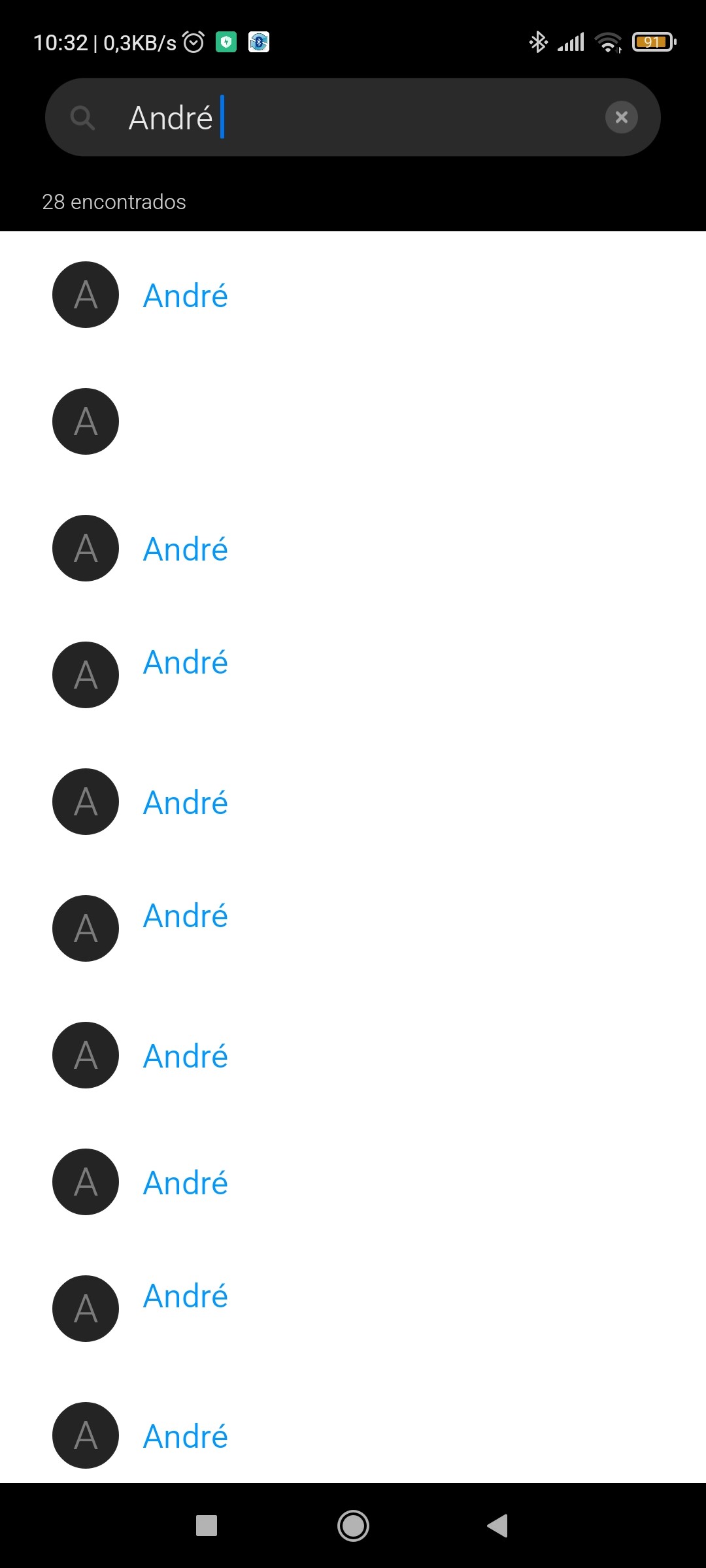This screenshot has width=706, height=1568.
Task: Tap the blue Bluetooth app notification icon
Action: [259, 42]
